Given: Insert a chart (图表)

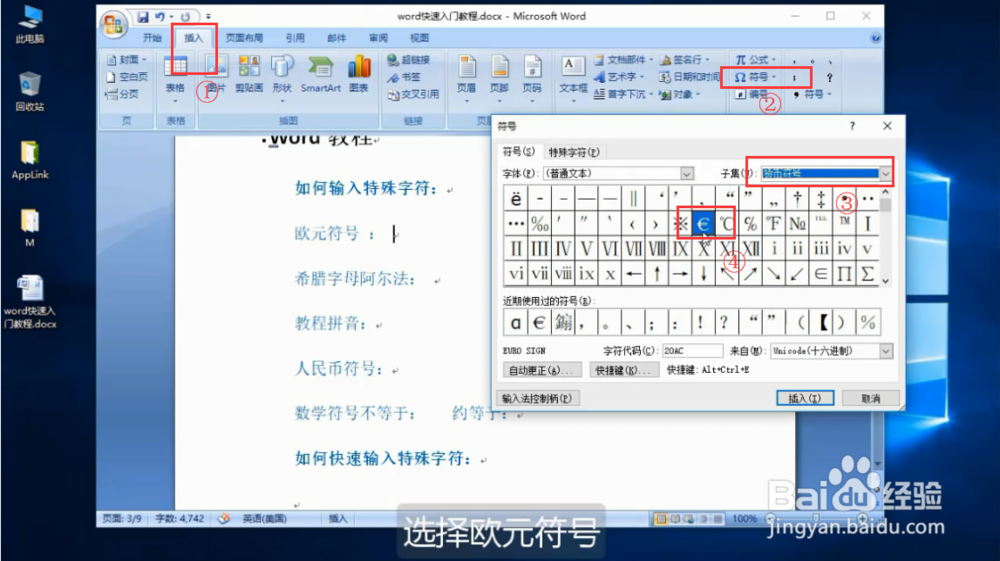Looking at the screenshot, I should [359, 75].
